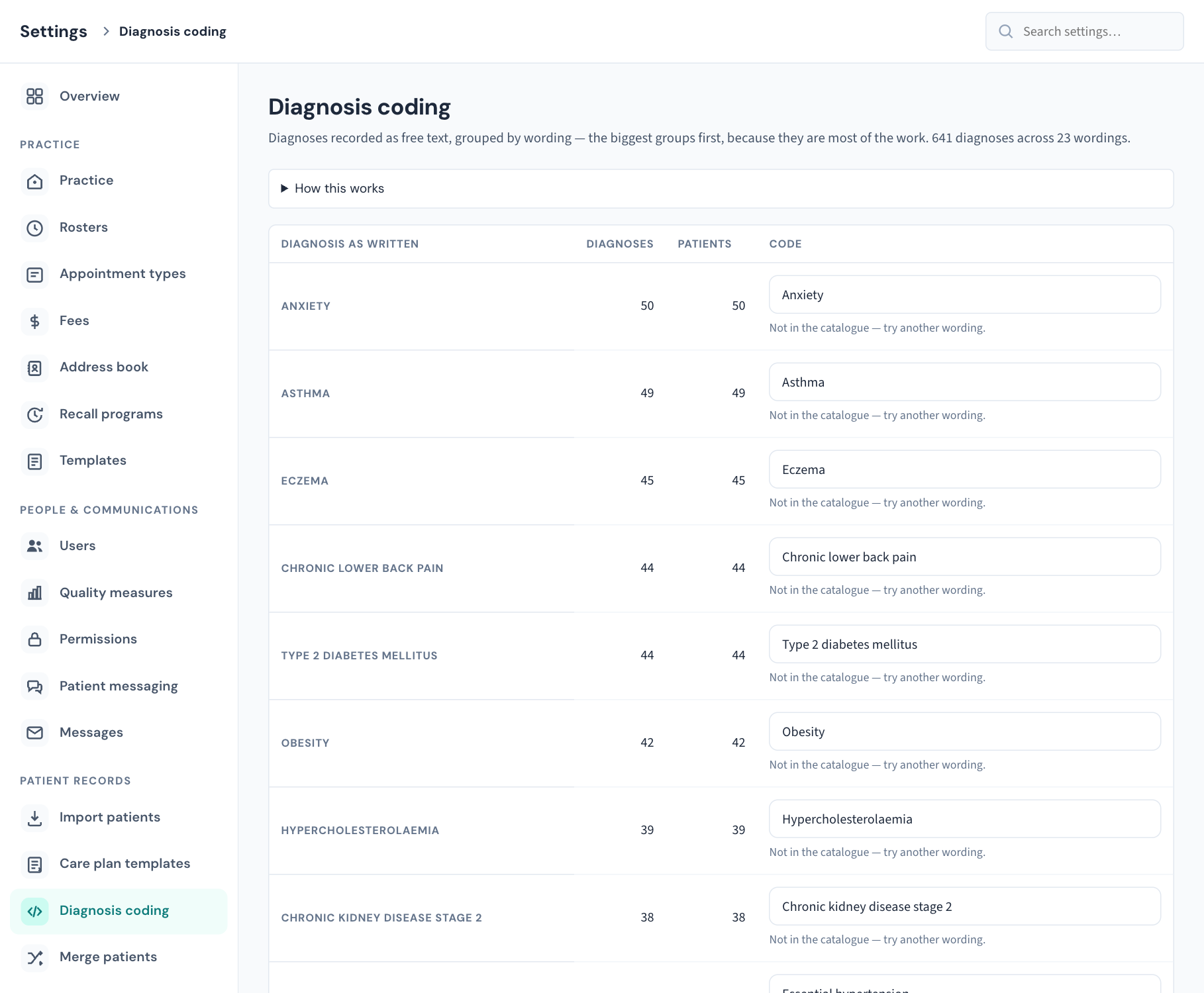Click the Recall programs icon

point(34,414)
